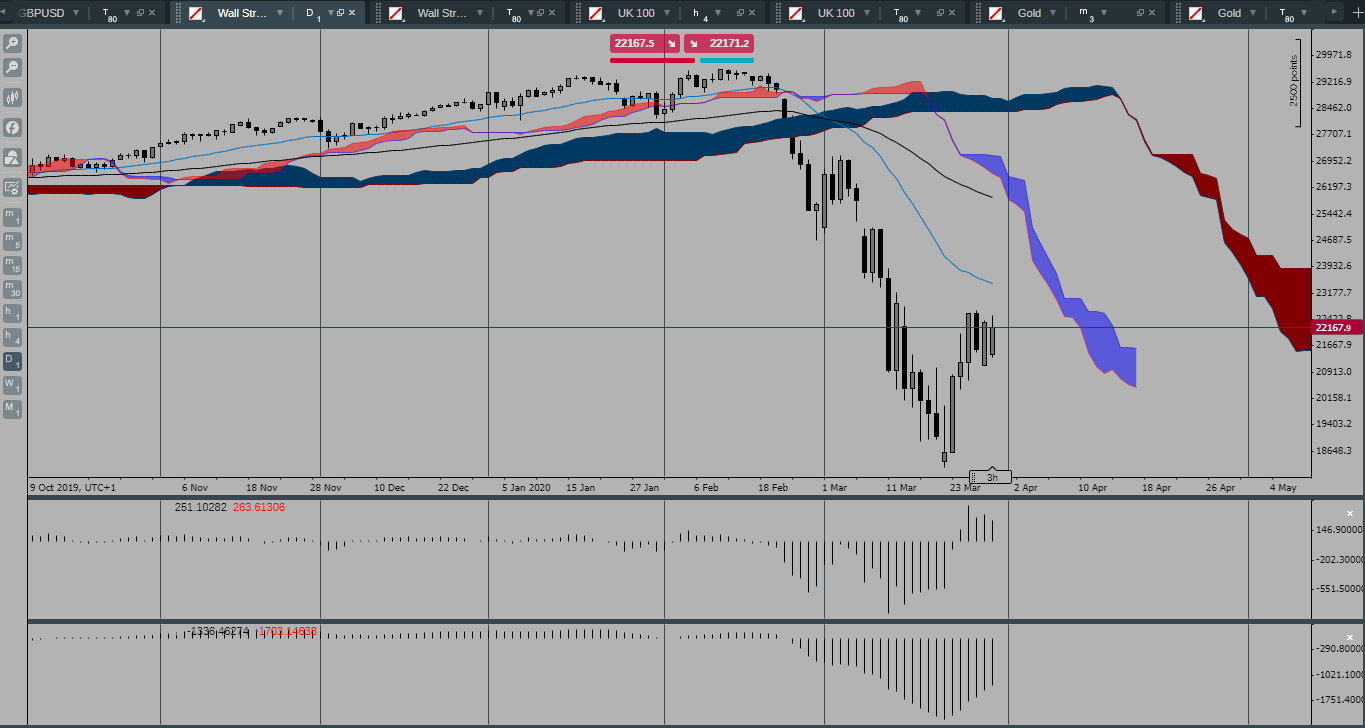
Task: Open the chart settings icon in sidebar
Action: pyautogui.click(x=13, y=186)
